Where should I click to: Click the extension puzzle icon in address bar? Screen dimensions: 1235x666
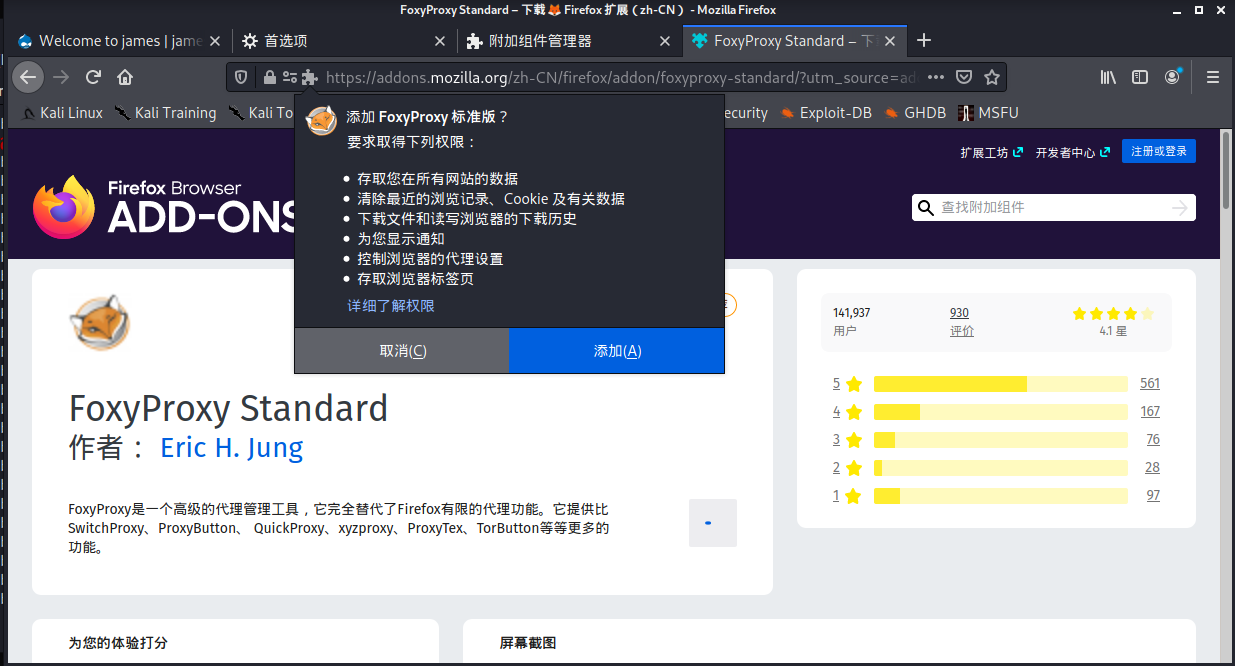[310, 77]
